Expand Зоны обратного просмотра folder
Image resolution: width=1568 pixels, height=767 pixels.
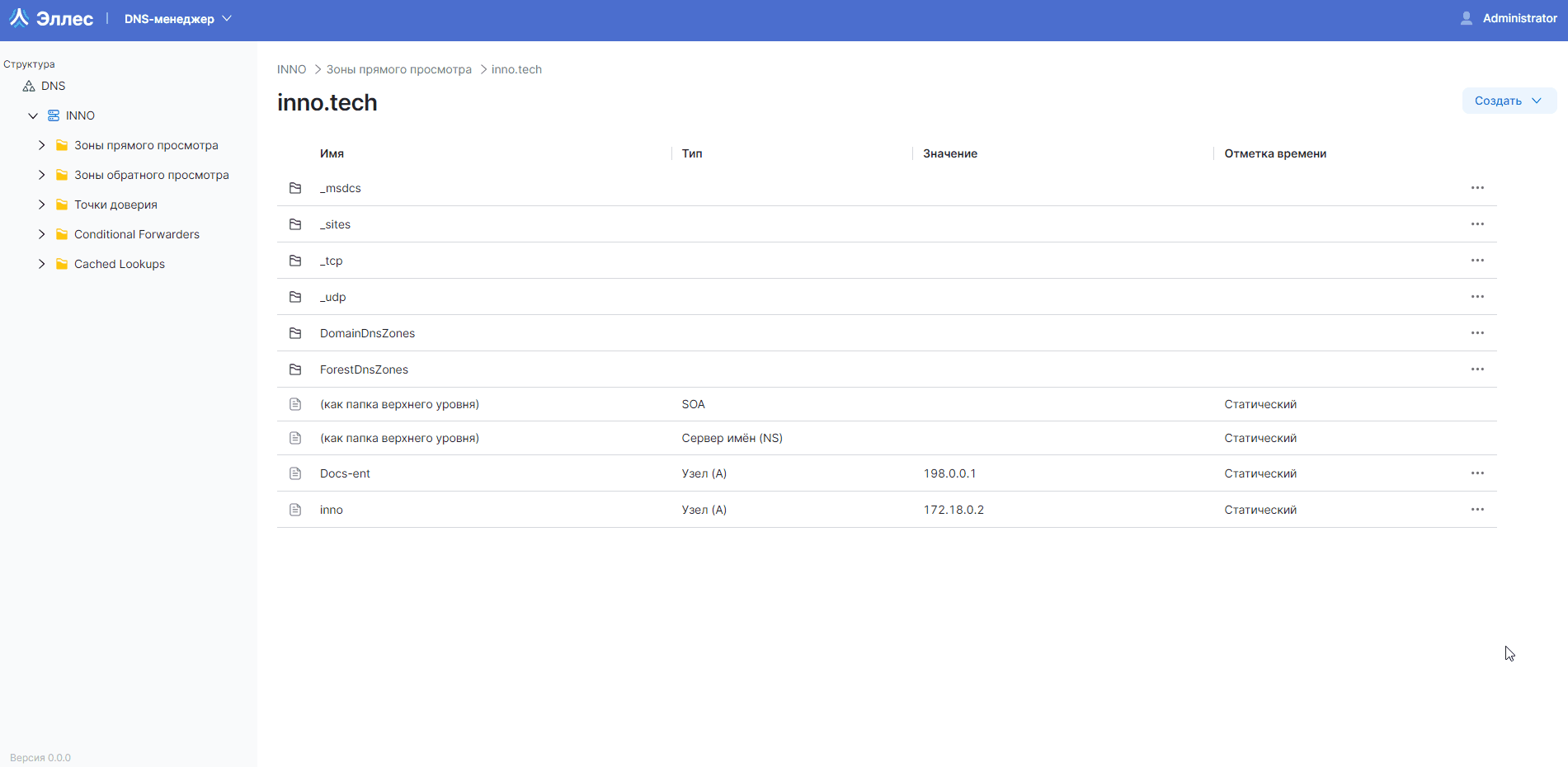coord(41,175)
